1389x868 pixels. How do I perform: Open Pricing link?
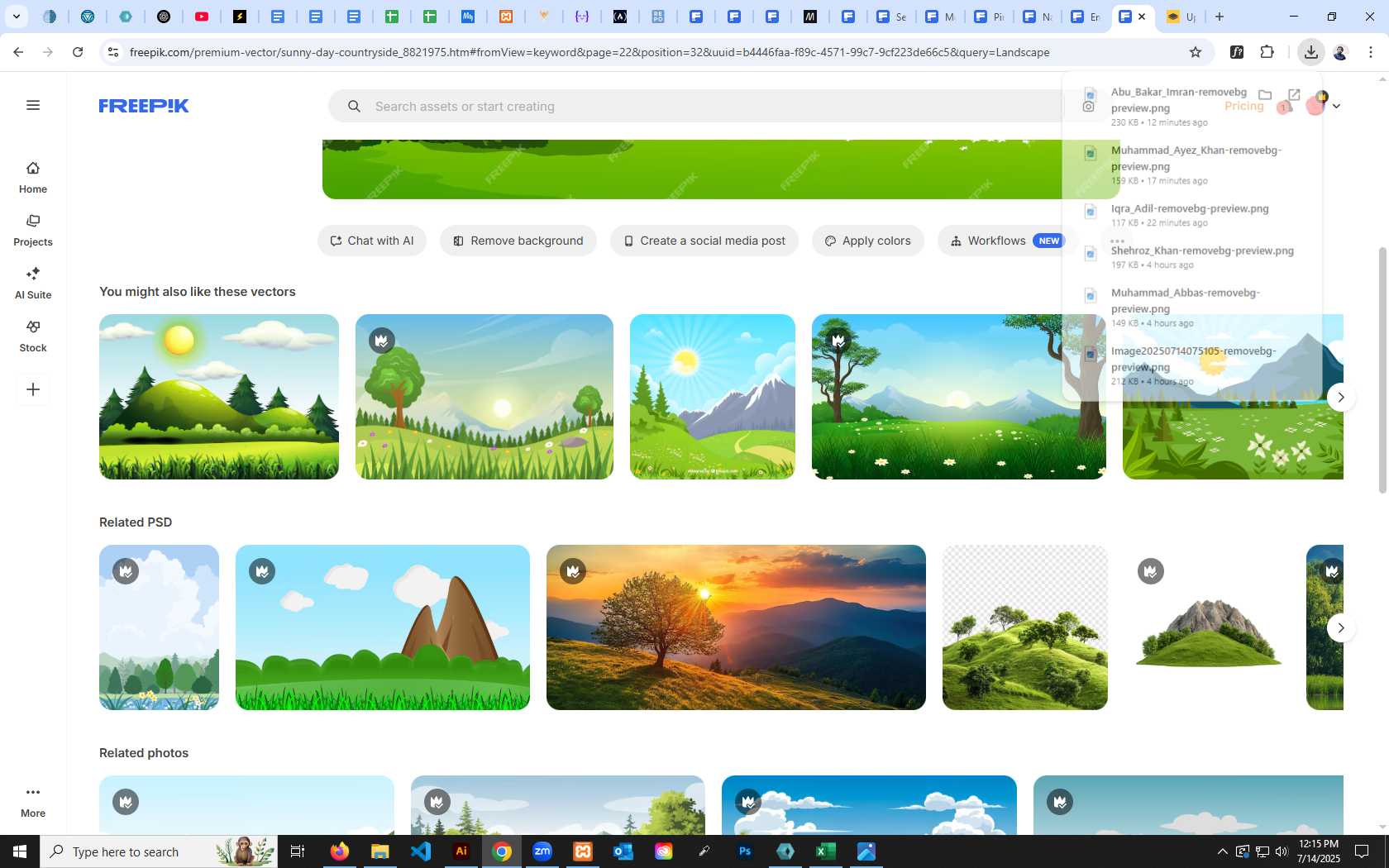[x=1244, y=106]
